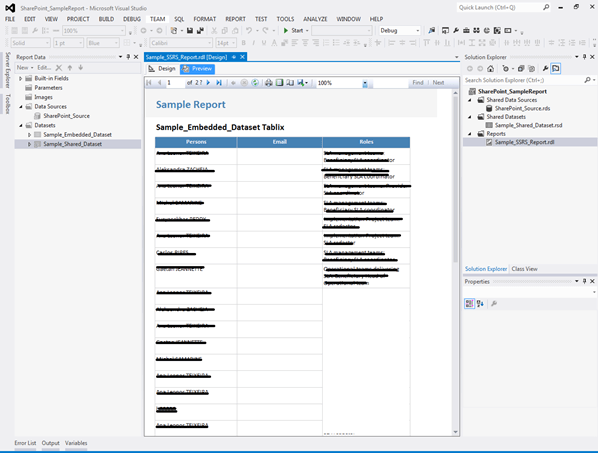This screenshot has height=453, width=598.
Task: Click the Save All icon in the toolbar
Action: coord(200,31)
